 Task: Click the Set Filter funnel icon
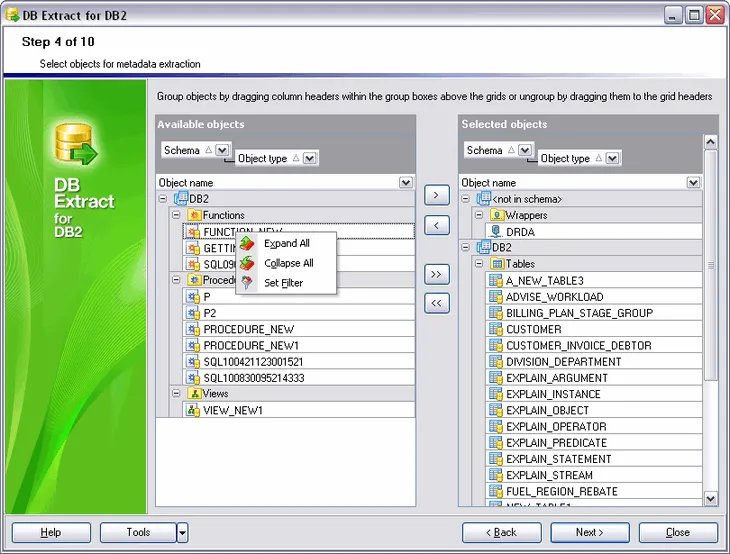pyautogui.click(x=247, y=283)
